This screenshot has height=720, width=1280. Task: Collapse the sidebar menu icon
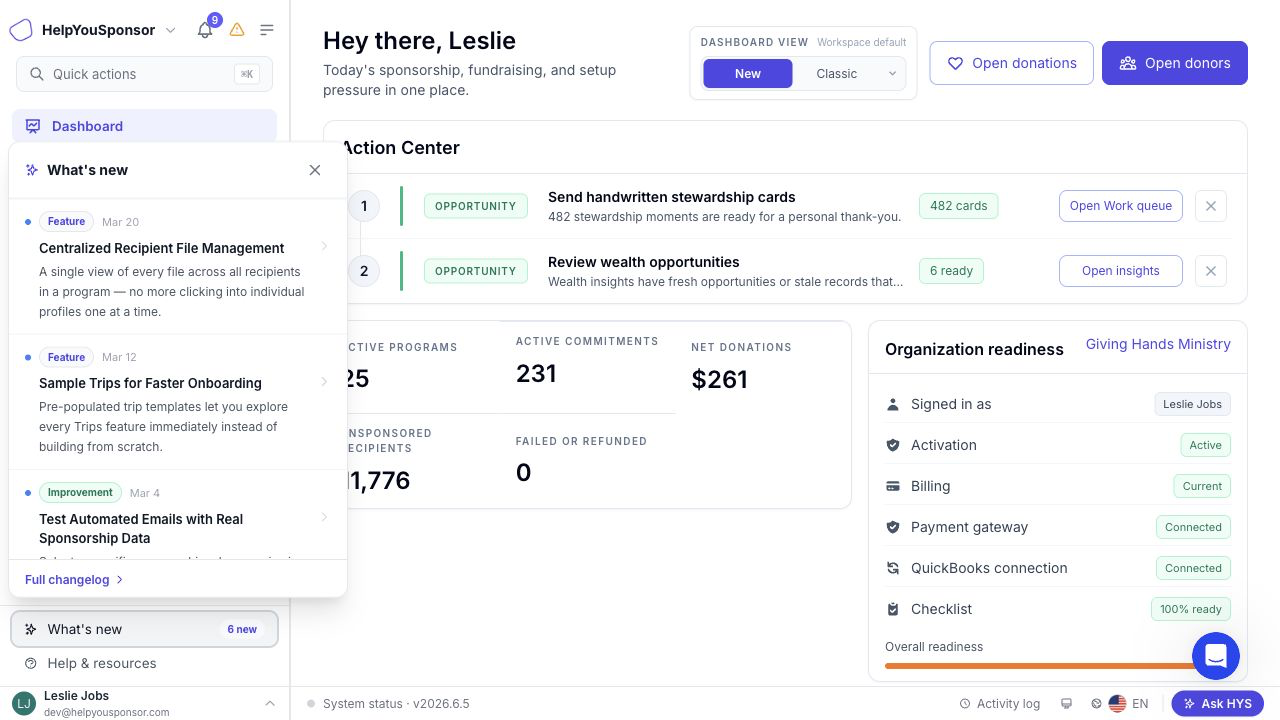point(267,30)
